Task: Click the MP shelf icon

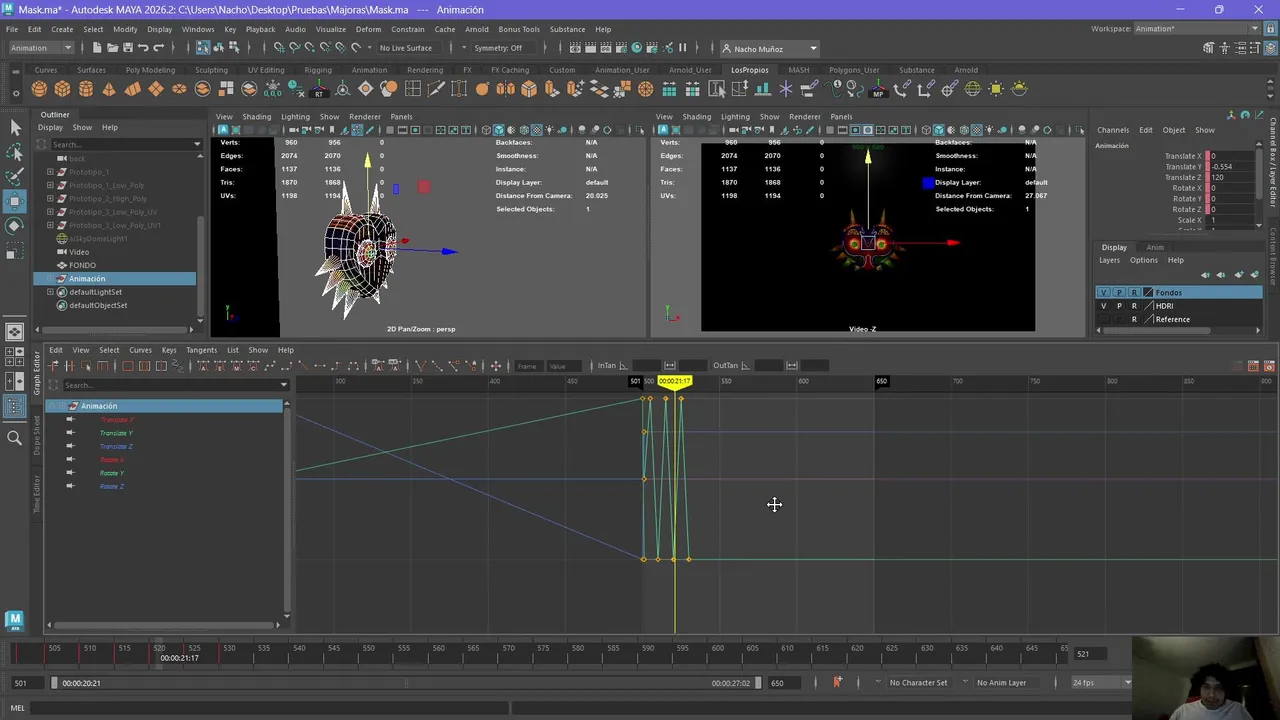Action: click(x=878, y=89)
